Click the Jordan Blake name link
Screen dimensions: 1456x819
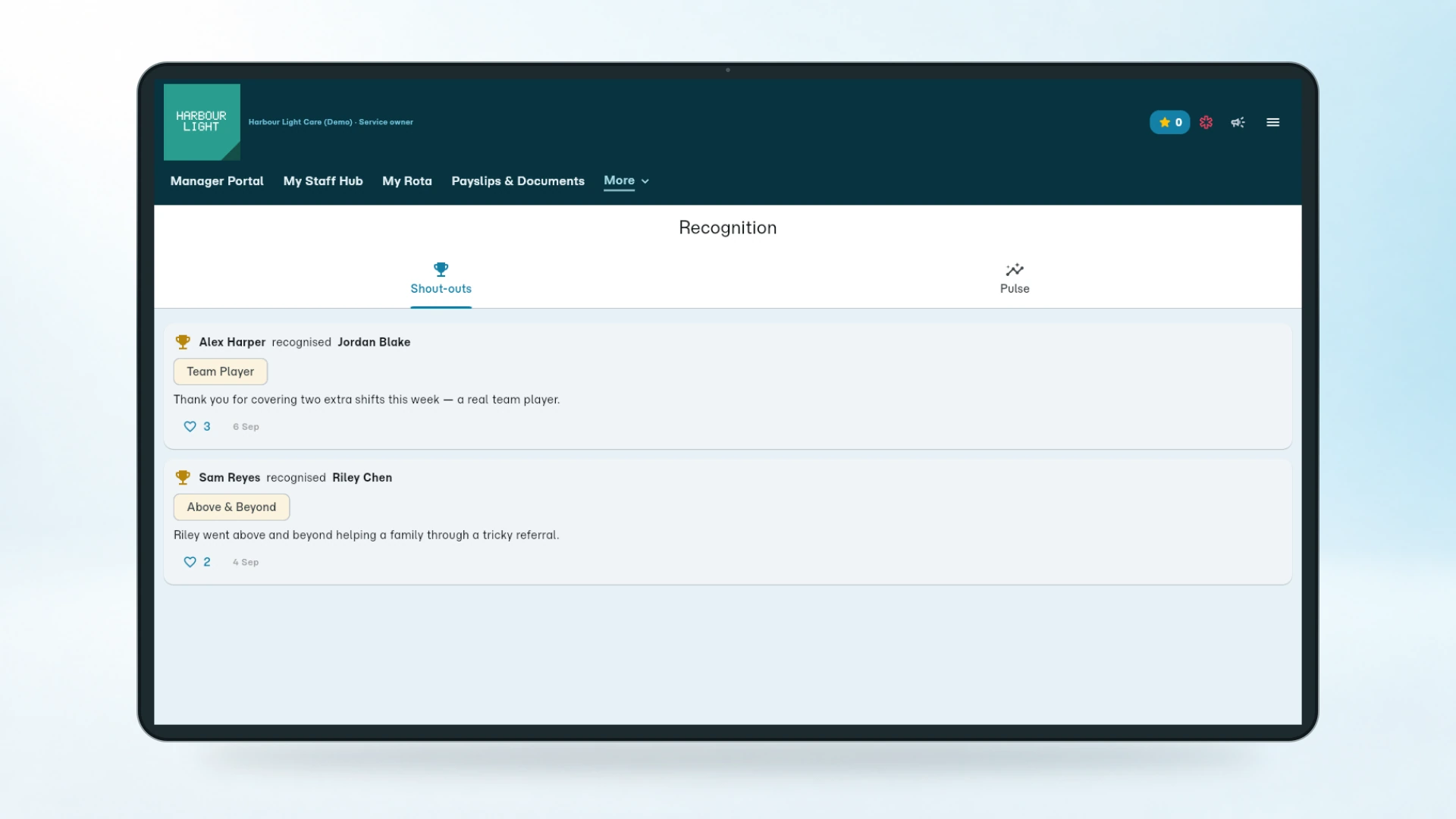[374, 342]
